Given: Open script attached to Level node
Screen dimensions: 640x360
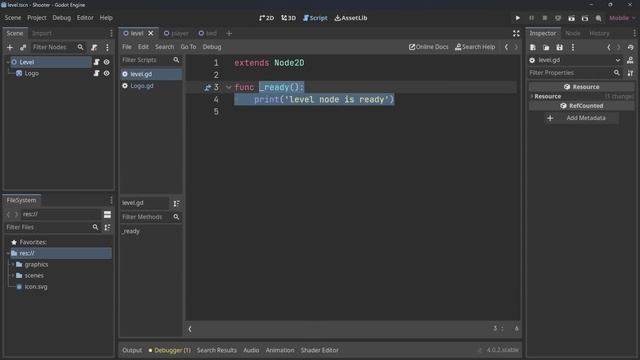Looking at the screenshot, I should [96, 62].
